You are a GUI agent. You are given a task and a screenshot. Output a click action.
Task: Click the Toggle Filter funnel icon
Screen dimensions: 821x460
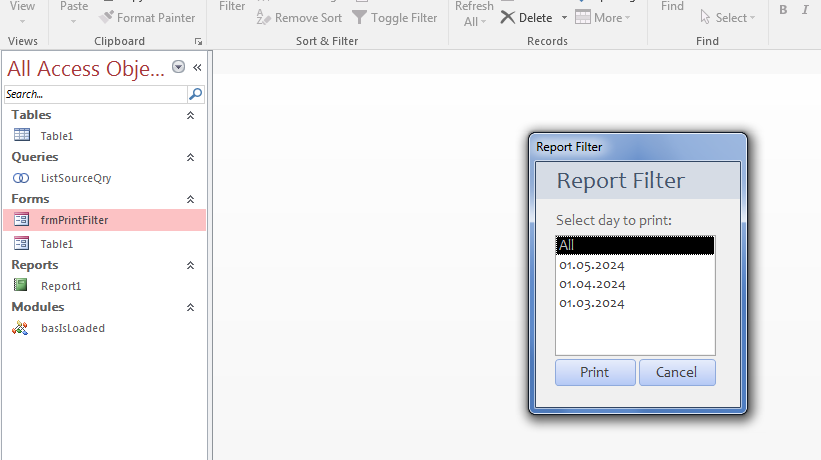pos(359,17)
